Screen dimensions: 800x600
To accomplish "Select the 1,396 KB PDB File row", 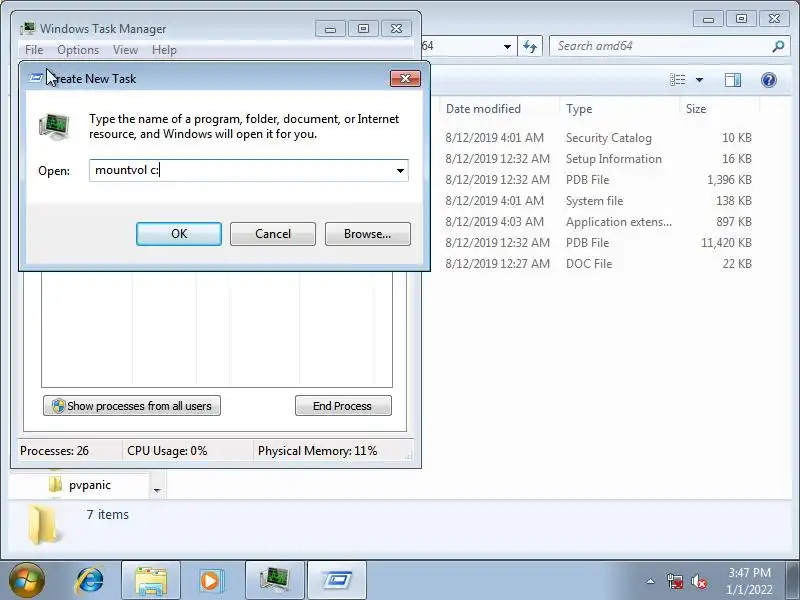I will coord(598,180).
